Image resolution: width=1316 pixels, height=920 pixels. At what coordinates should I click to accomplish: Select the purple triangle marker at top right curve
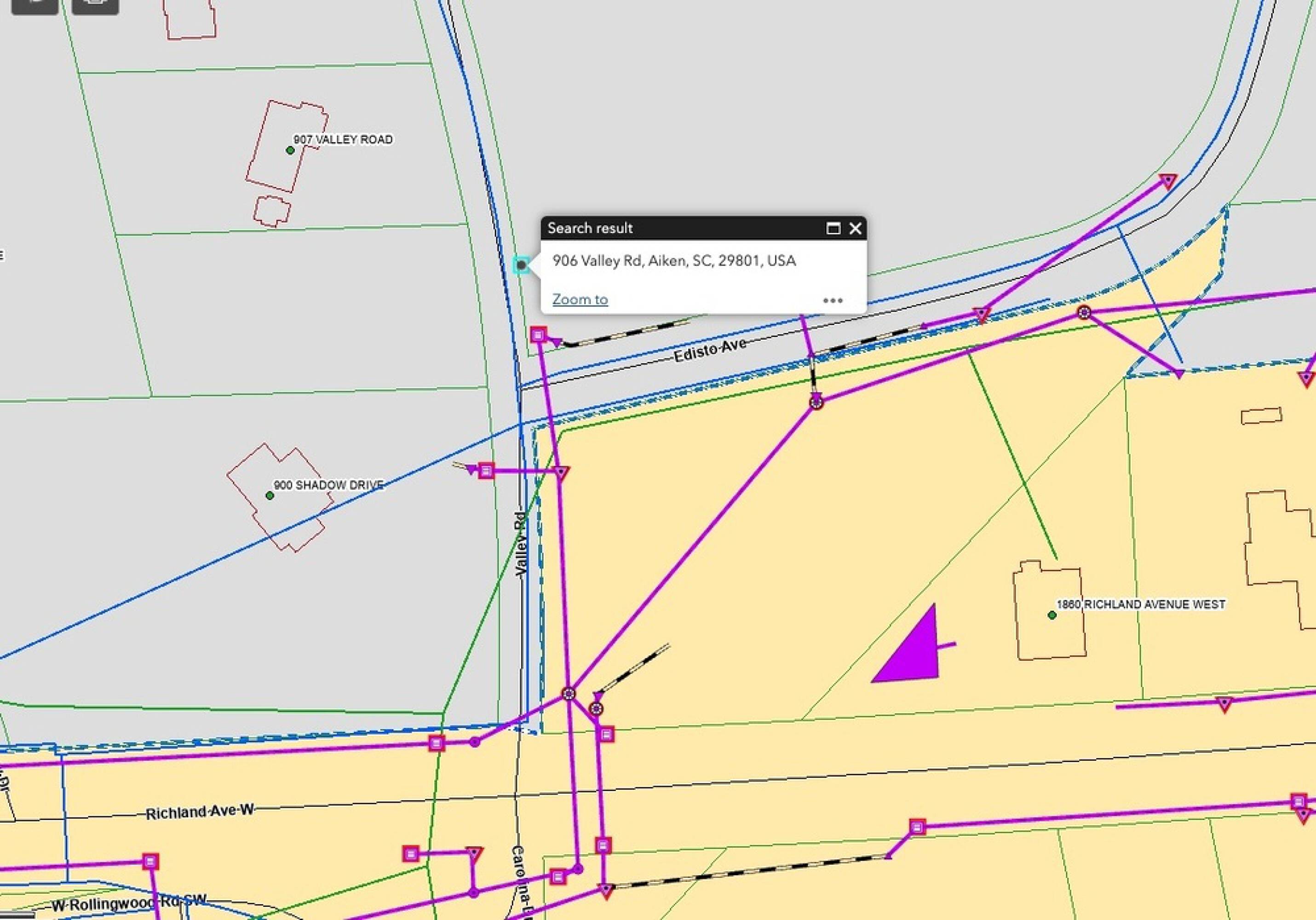tap(1167, 181)
